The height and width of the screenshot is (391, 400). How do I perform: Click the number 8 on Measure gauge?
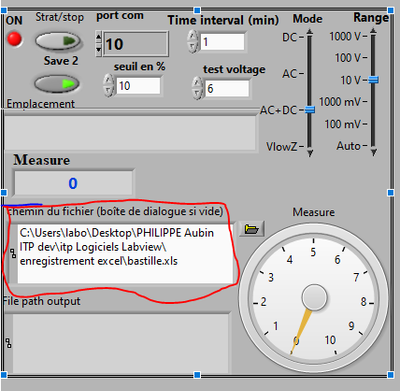(x=363, y=302)
